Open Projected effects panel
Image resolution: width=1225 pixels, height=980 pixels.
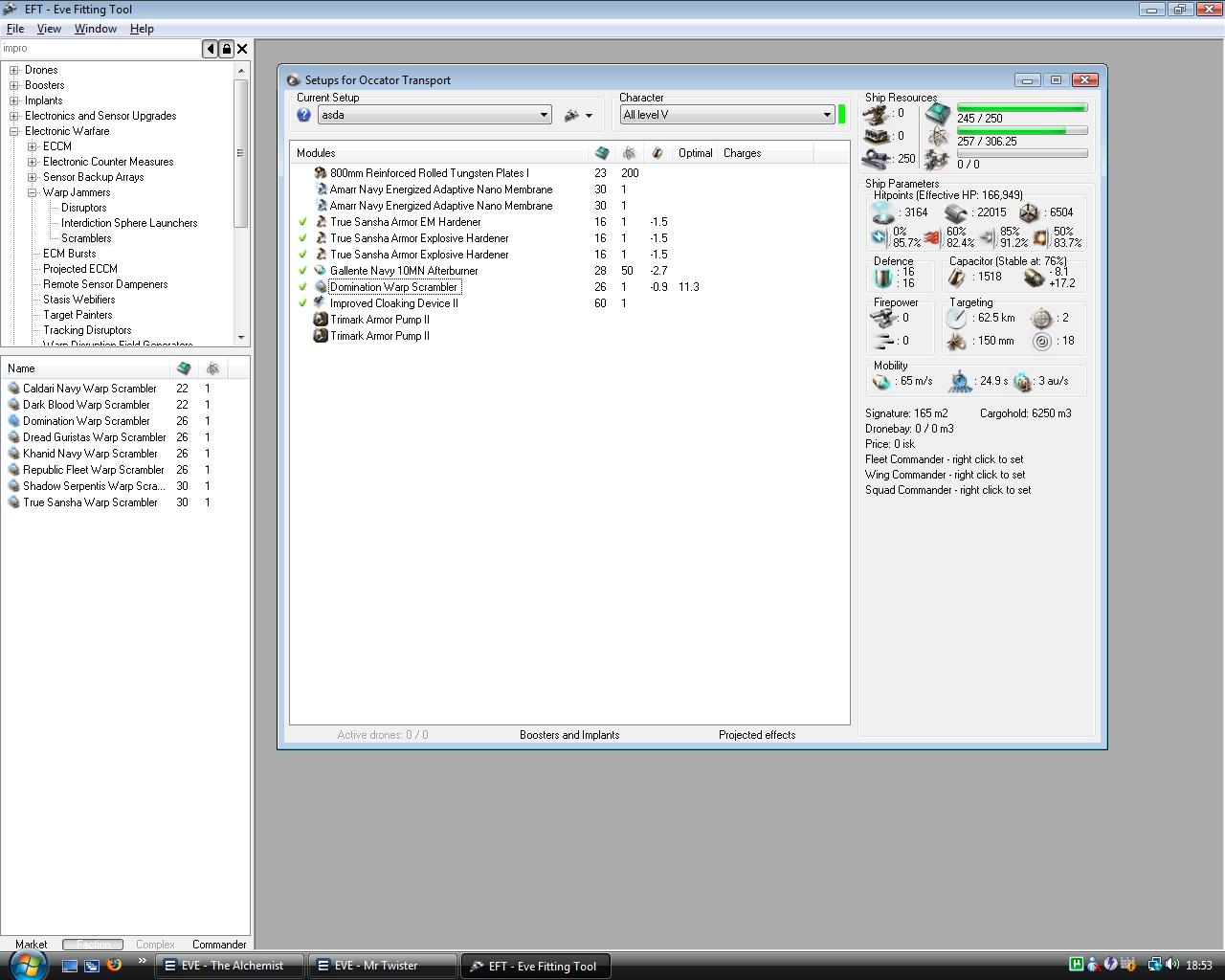757,735
